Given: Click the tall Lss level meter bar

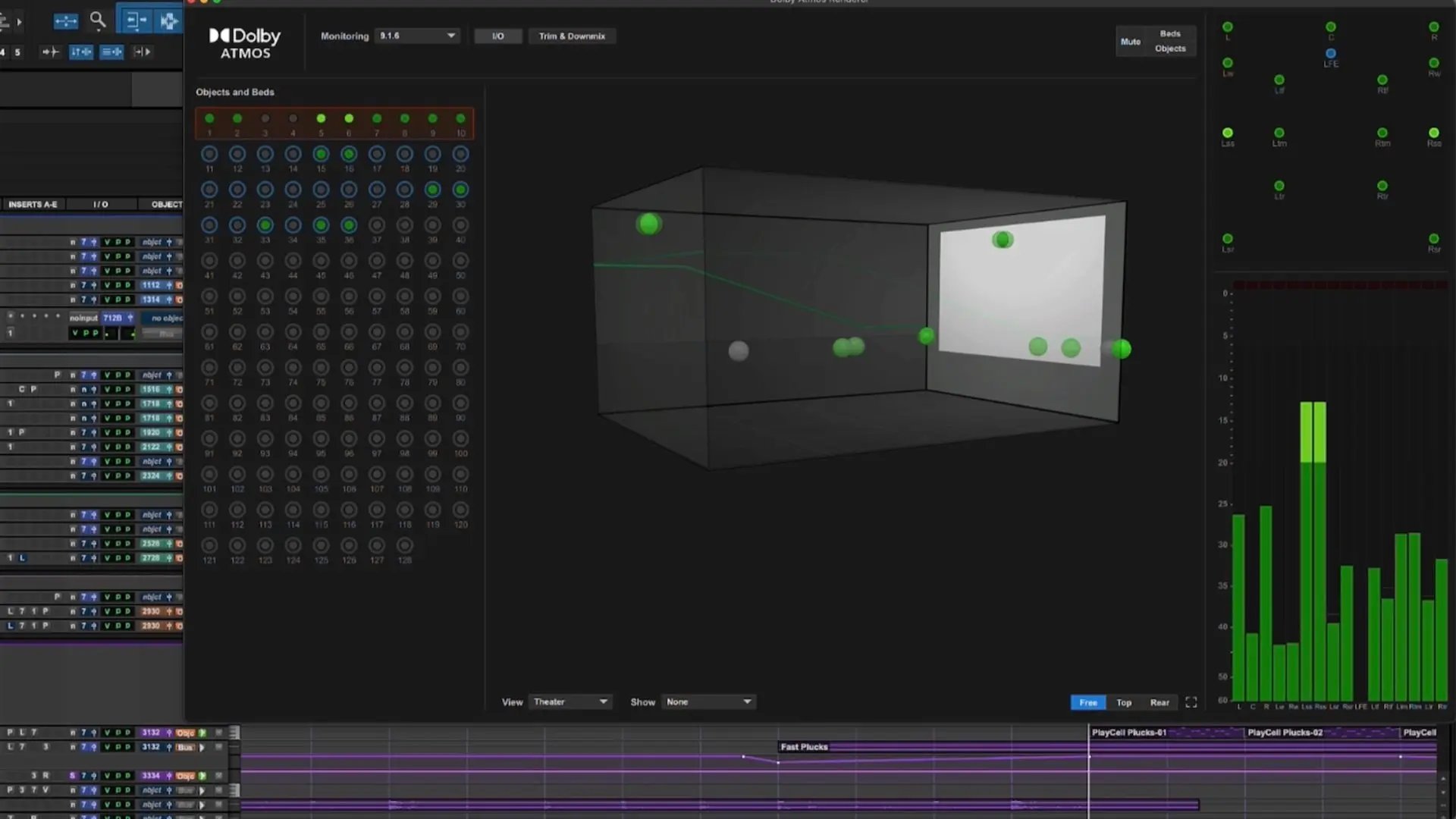Looking at the screenshot, I should [x=1307, y=551].
